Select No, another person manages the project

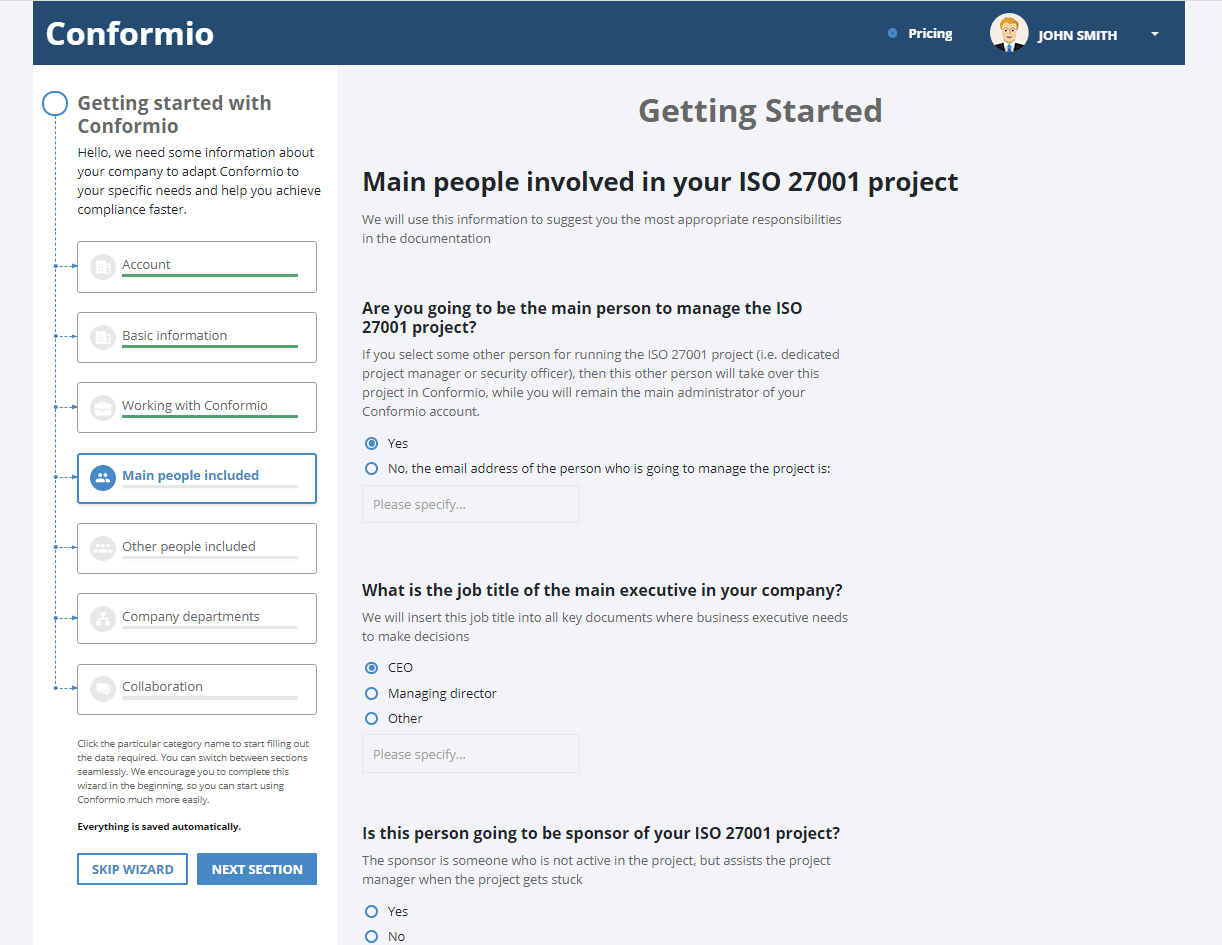(x=372, y=468)
